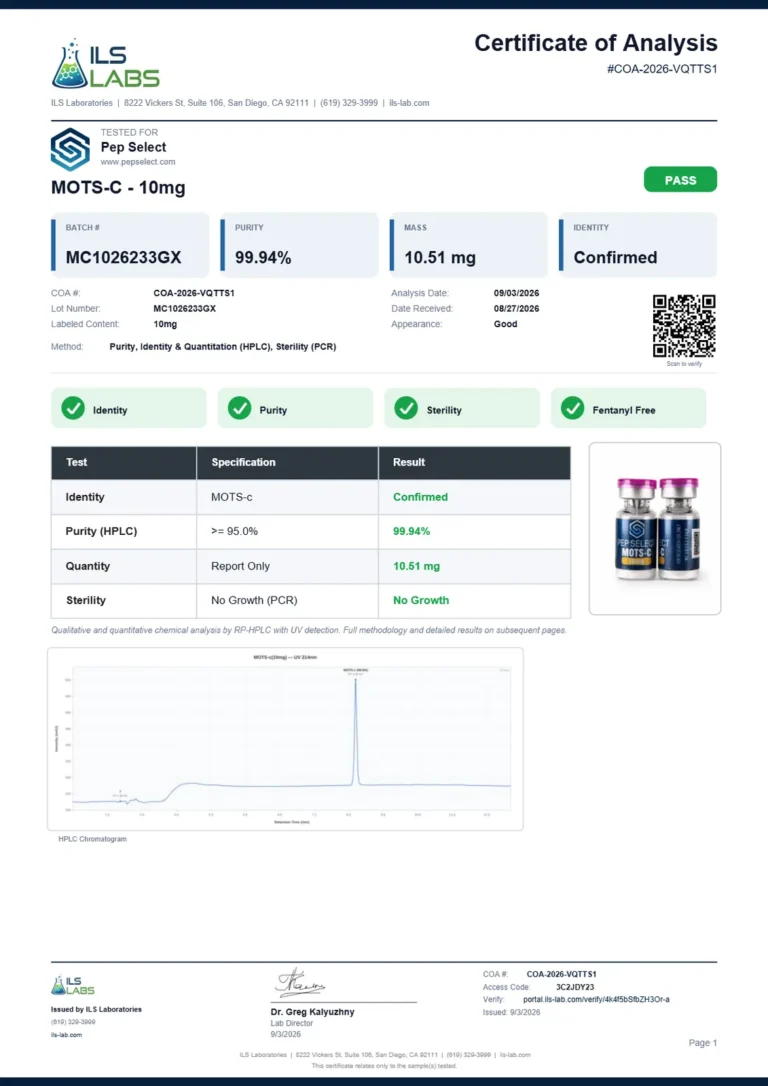Click the table 'Quantity' row label
Image resolution: width=768 pixels, height=1086 pixels.
click(88, 566)
